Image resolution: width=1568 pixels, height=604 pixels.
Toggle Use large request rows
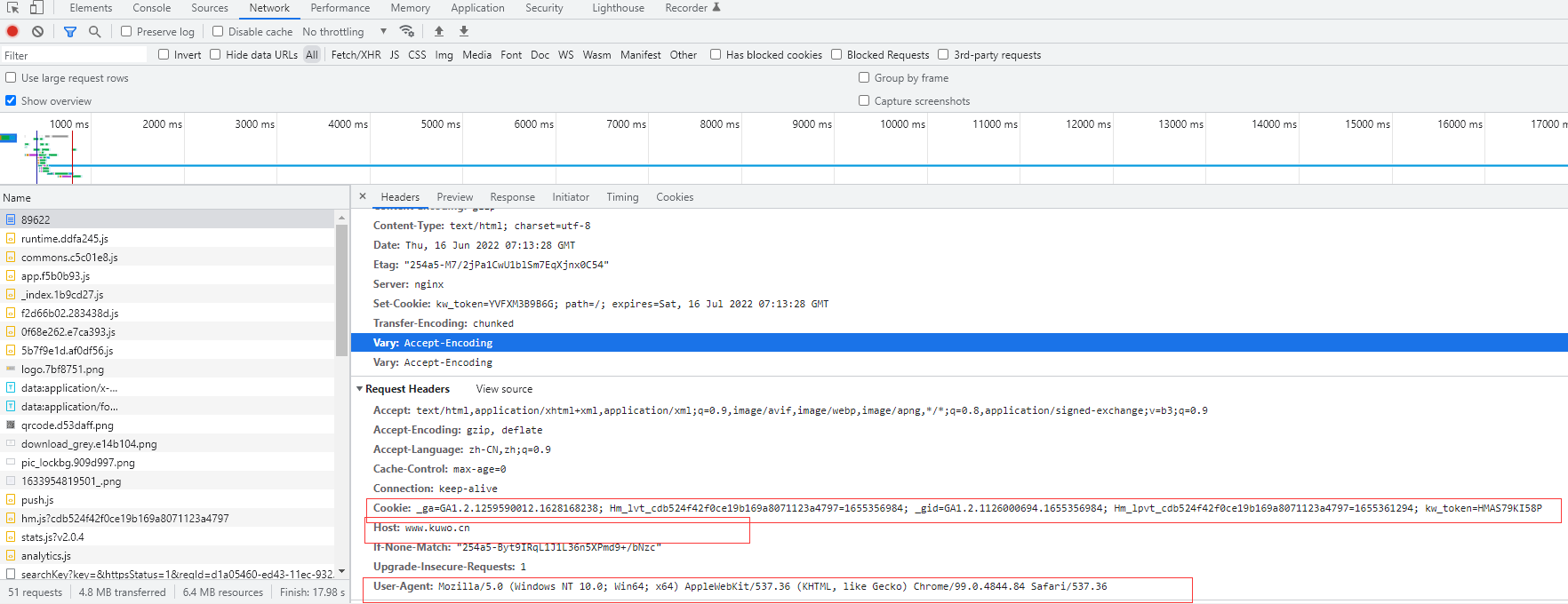click(11, 77)
